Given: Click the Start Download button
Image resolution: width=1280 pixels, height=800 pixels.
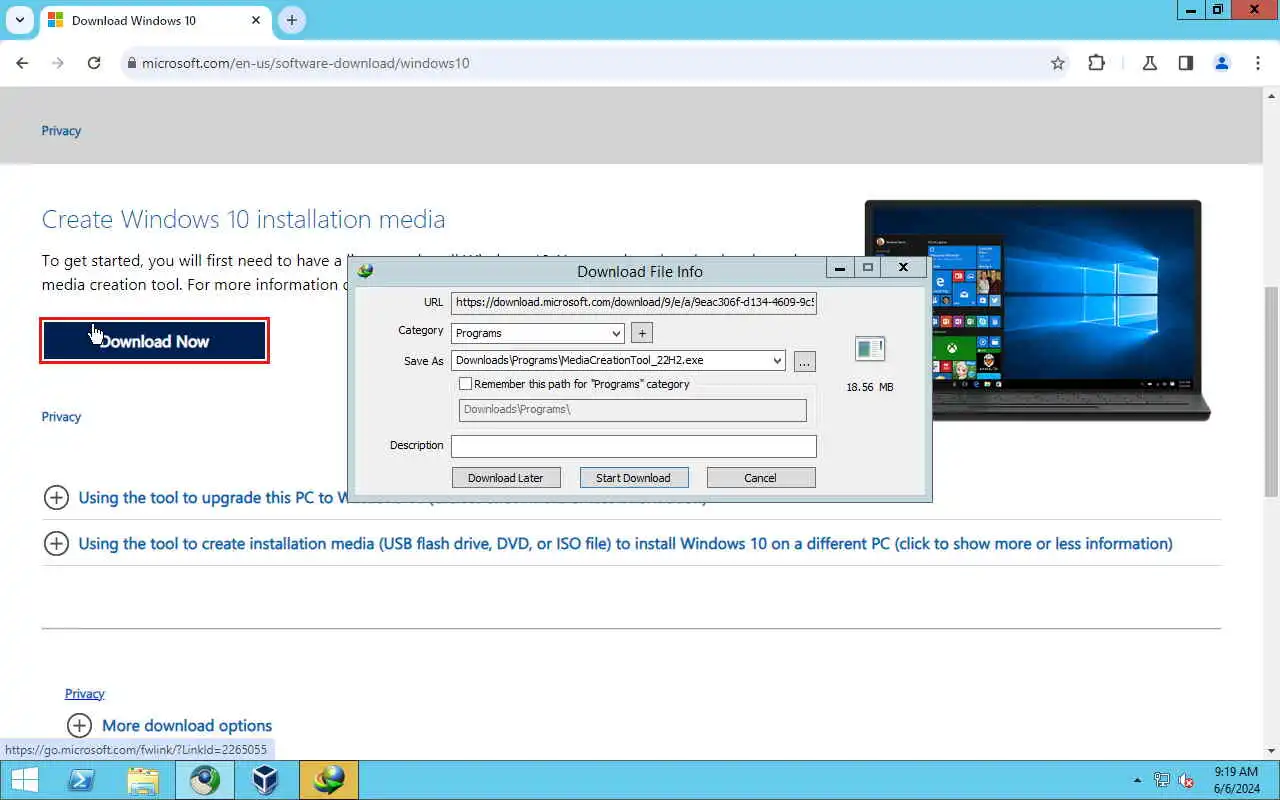Looking at the screenshot, I should pyautogui.click(x=634, y=478).
